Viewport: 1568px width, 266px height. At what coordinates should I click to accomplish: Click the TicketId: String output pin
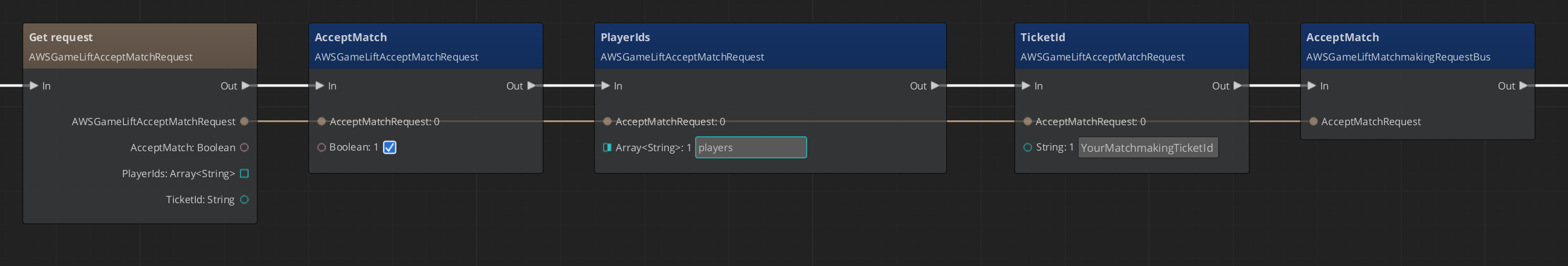click(x=245, y=199)
